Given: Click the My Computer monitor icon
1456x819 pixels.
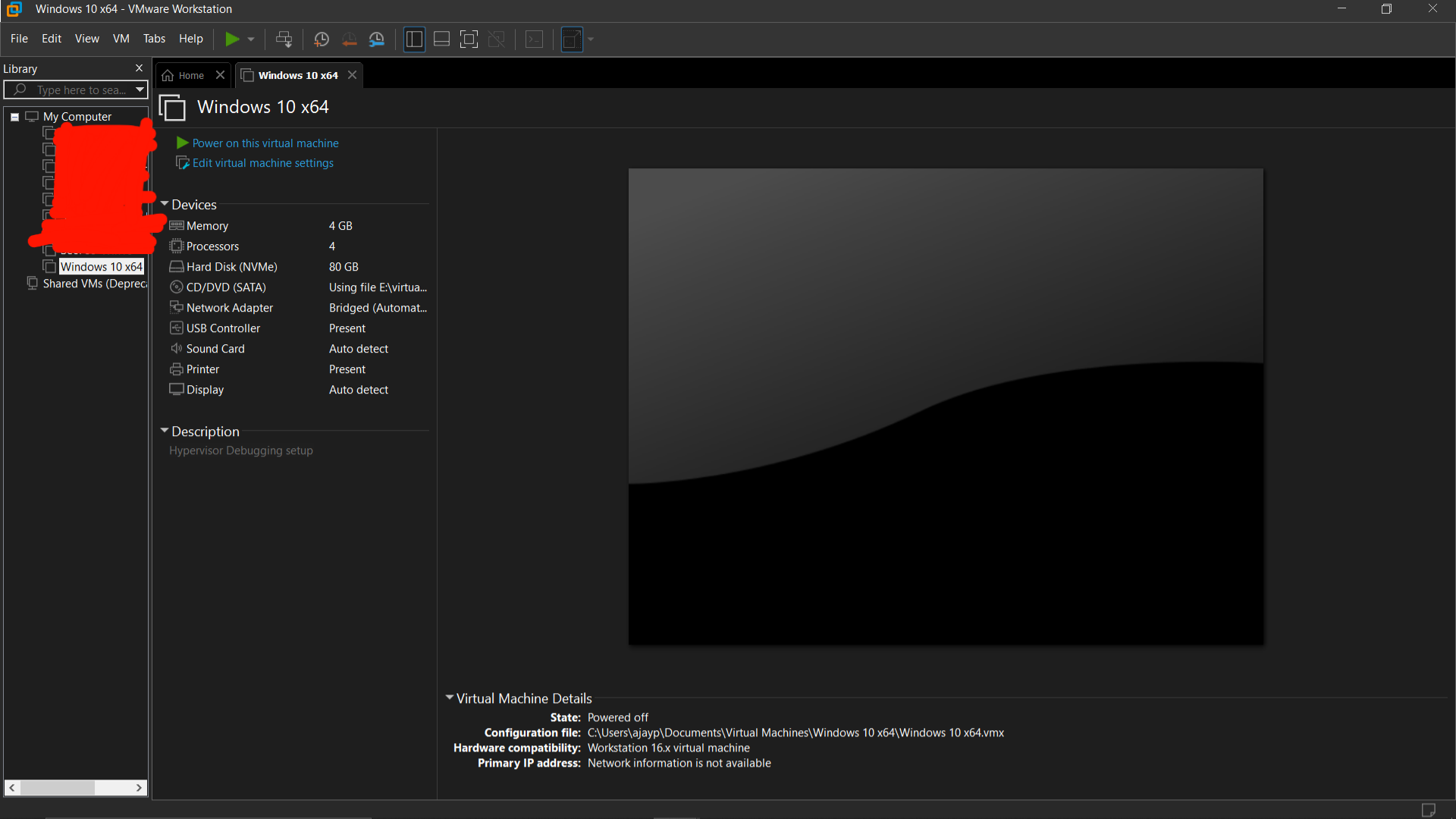Looking at the screenshot, I should [32, 117].
